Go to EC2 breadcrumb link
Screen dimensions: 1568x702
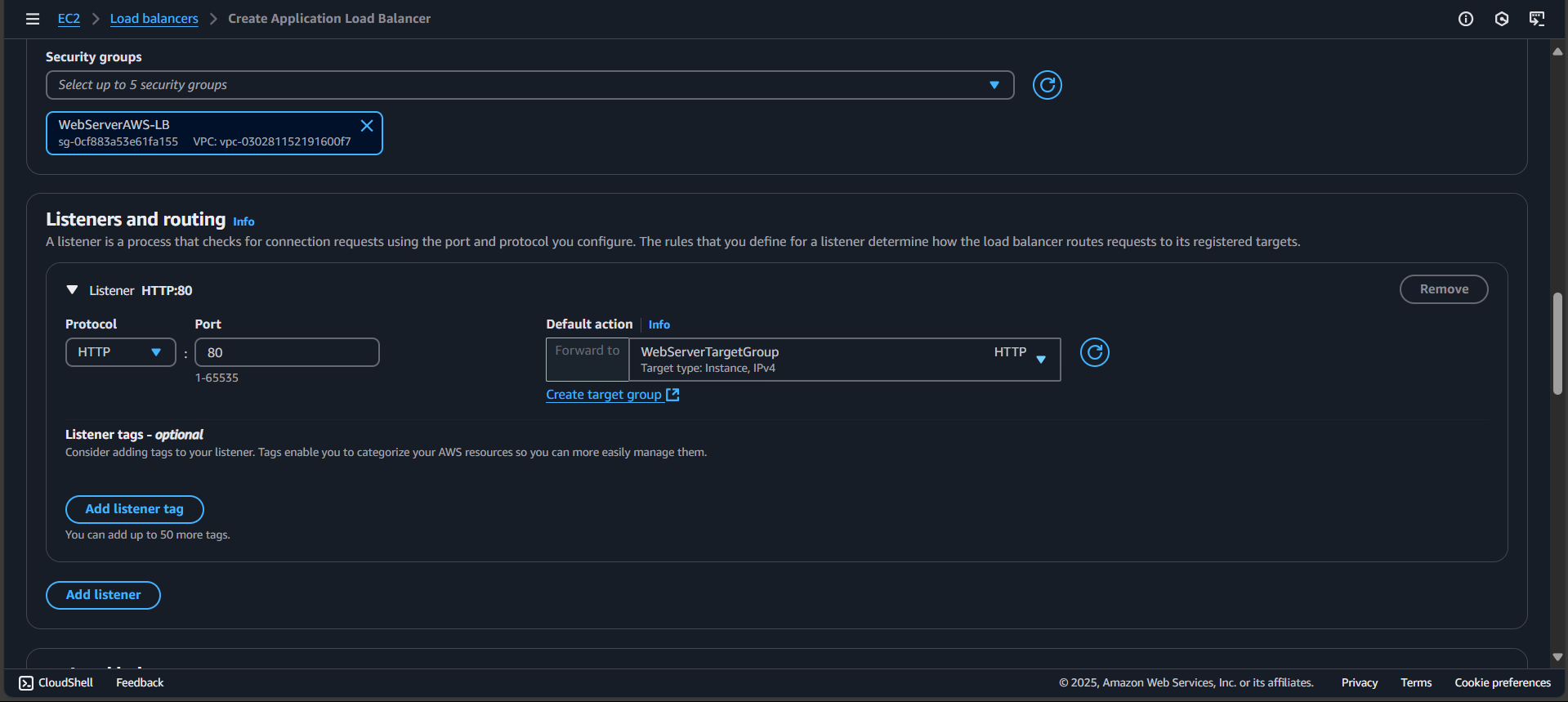(x=69, y=19)
